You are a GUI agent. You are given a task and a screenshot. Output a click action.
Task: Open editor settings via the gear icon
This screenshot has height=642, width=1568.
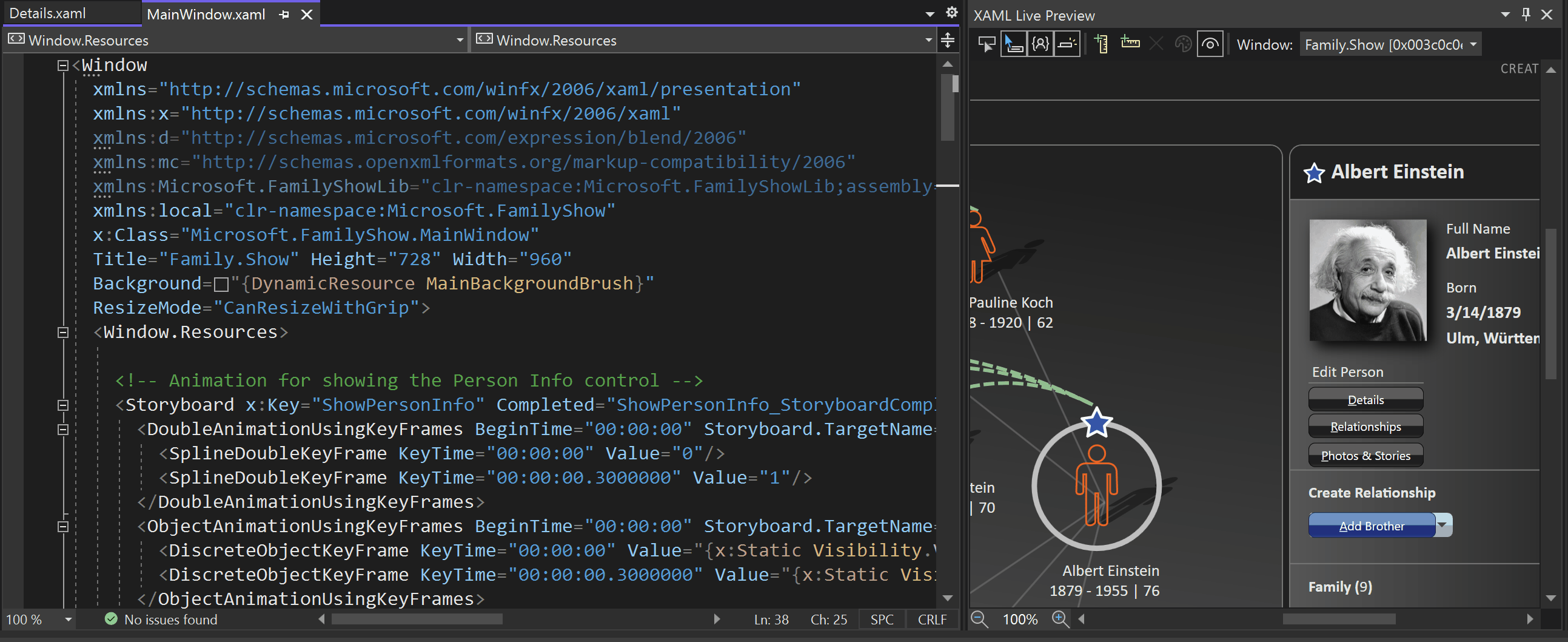951,13
